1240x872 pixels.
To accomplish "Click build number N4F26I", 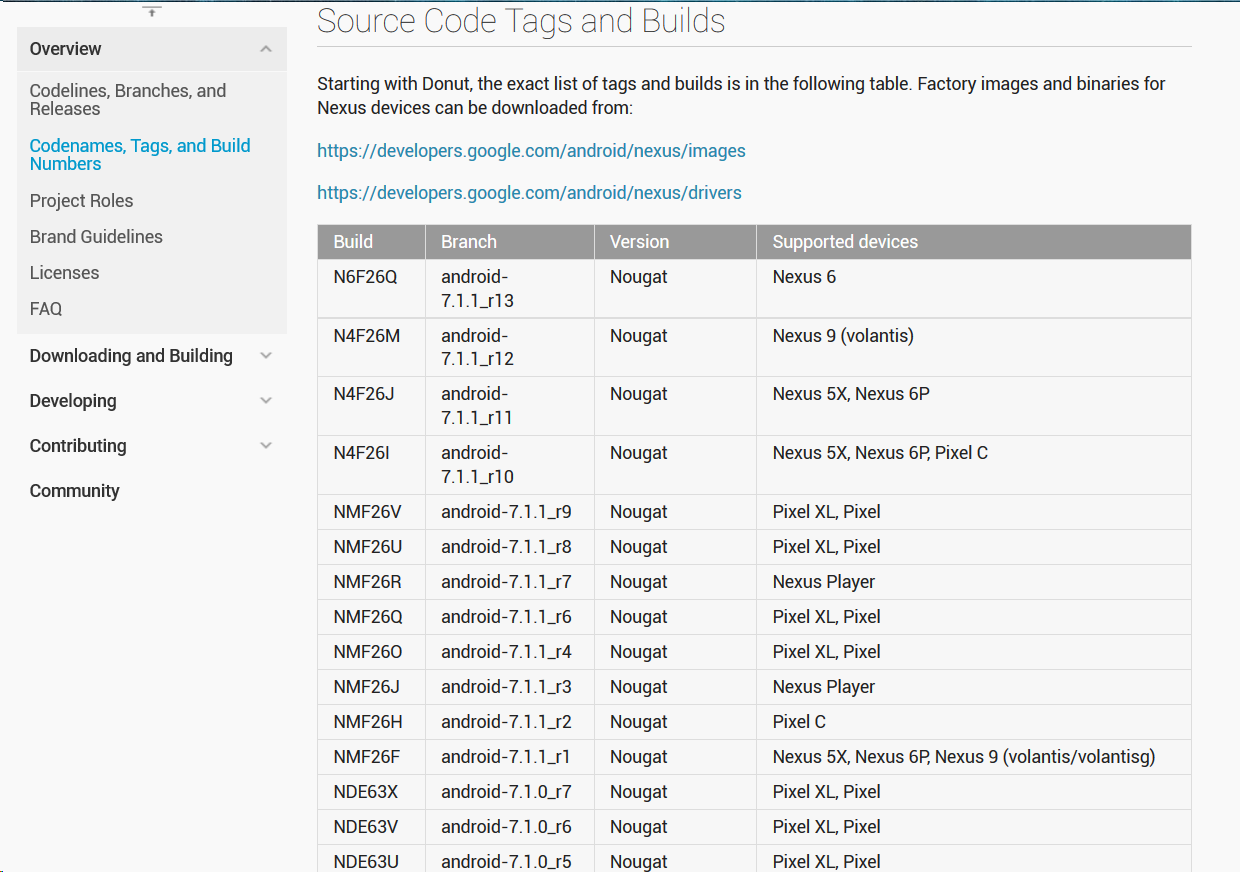I will (361, 453).
